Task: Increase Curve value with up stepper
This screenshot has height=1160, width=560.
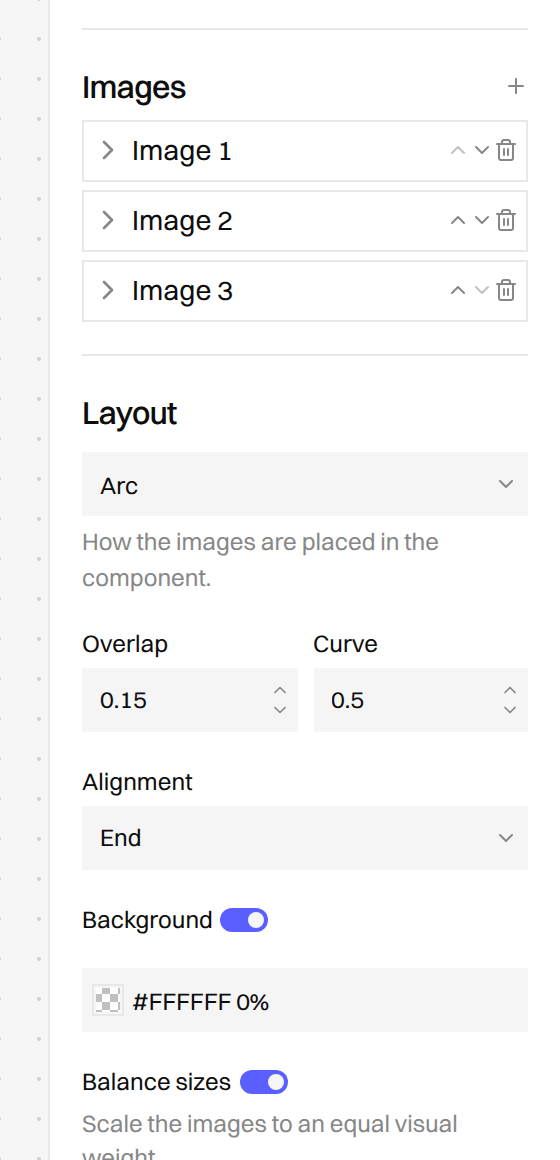Action: click(x=510, y=690)
